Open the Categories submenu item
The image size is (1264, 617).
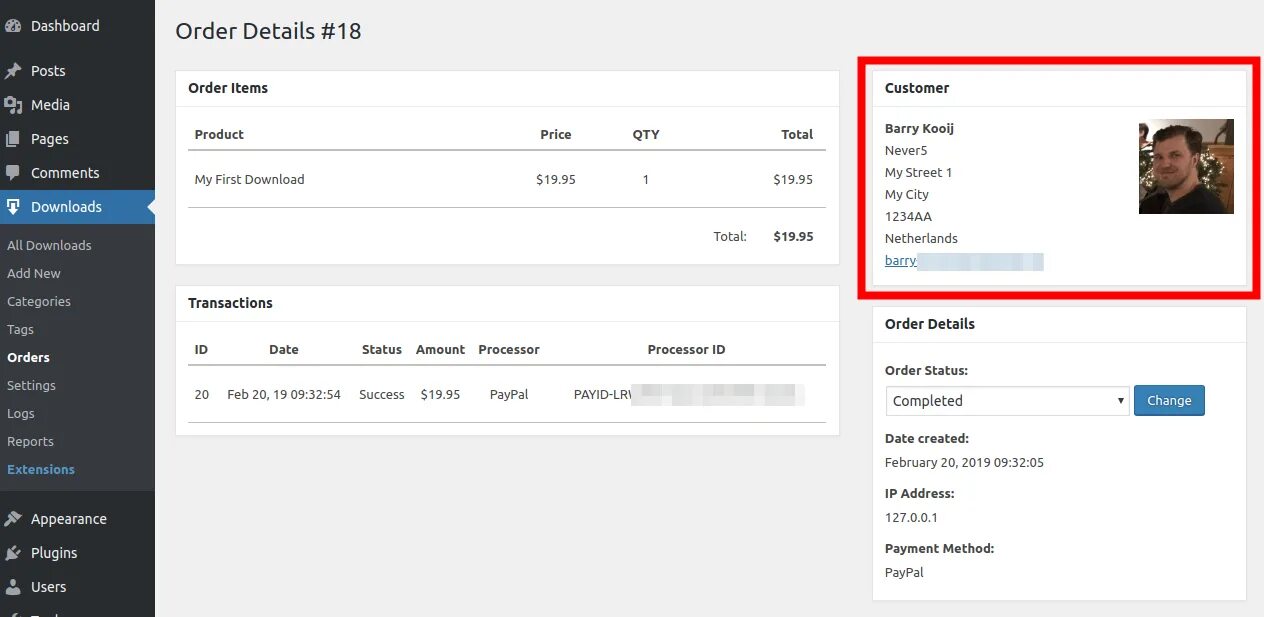coord(39,301)
